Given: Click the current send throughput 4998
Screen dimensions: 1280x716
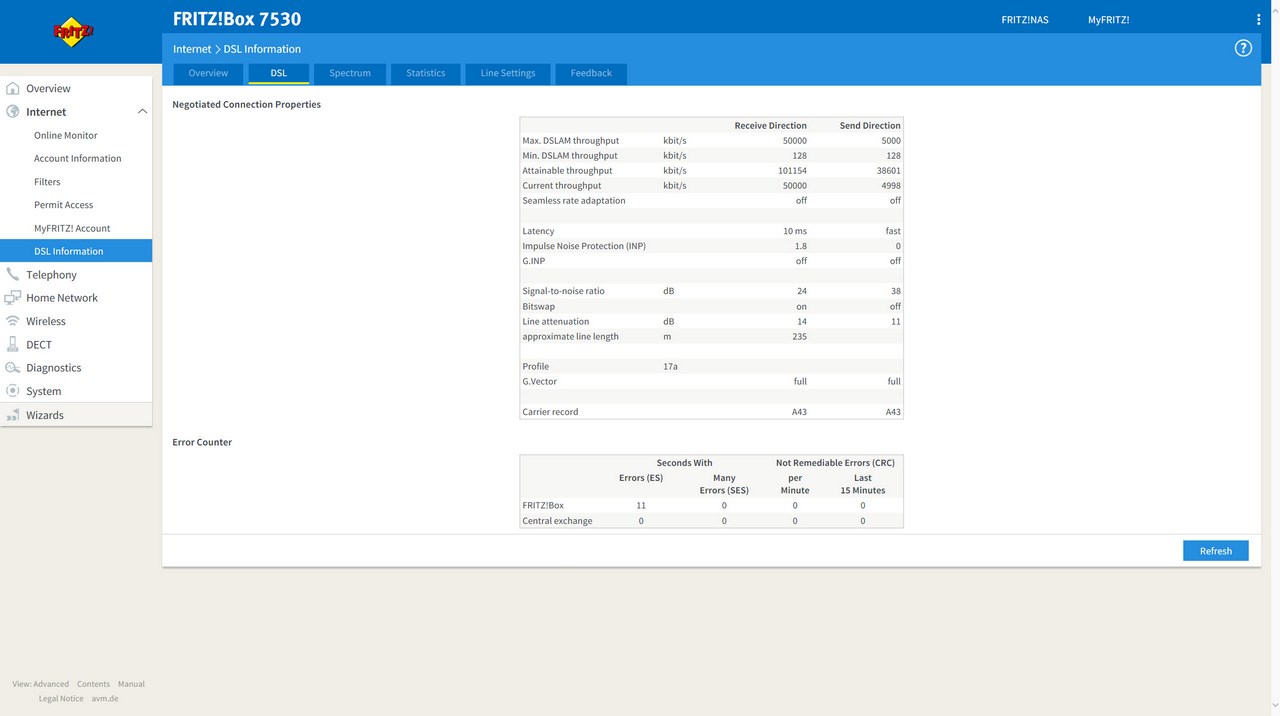Looking at the screenshot, I should click(890, 186).
